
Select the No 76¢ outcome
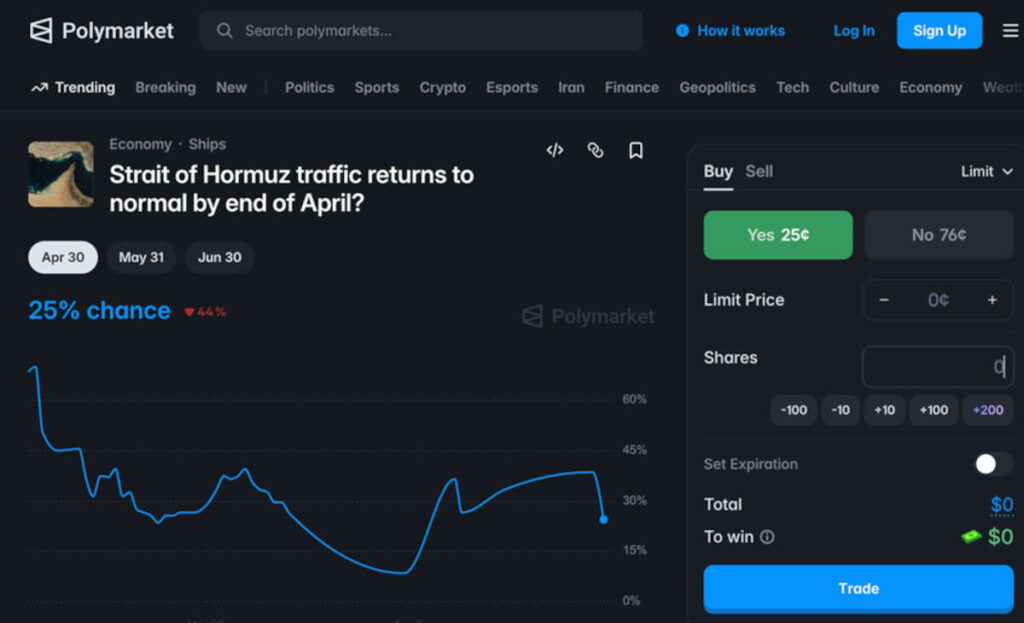point(938,235)
